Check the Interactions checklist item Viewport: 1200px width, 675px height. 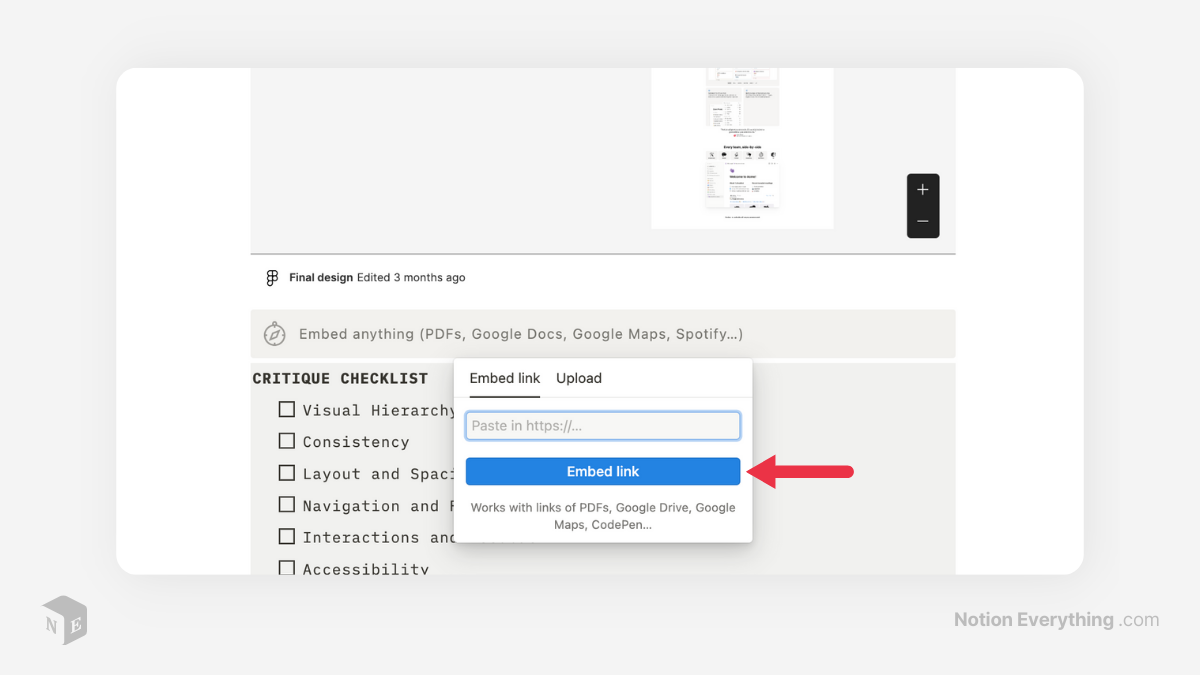[287, 537]
